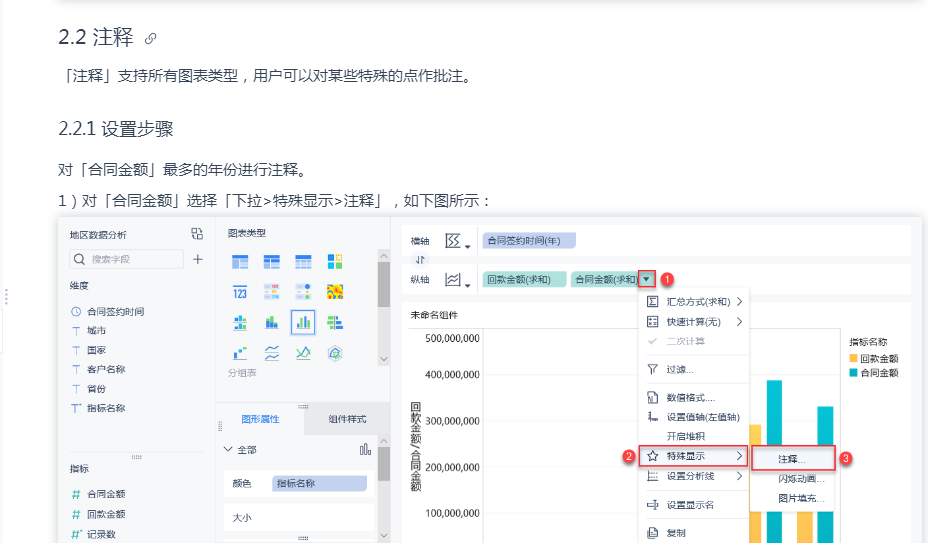Click the # icon beside 记录数
Image resolution: width=928 pixels, height=543 pixels.
tap(76, 534)
